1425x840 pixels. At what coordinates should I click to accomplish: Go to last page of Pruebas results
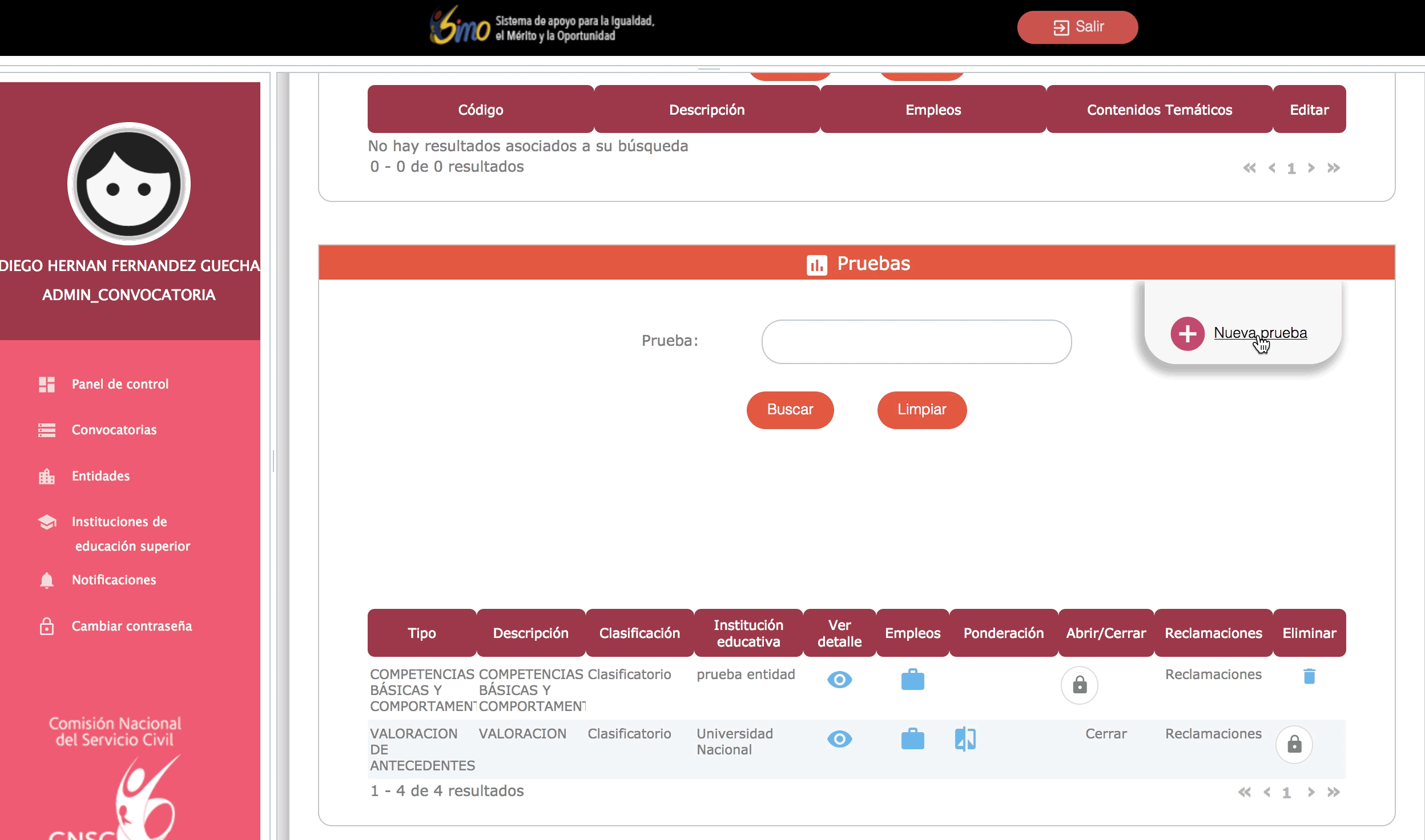tap(1334, 792)
